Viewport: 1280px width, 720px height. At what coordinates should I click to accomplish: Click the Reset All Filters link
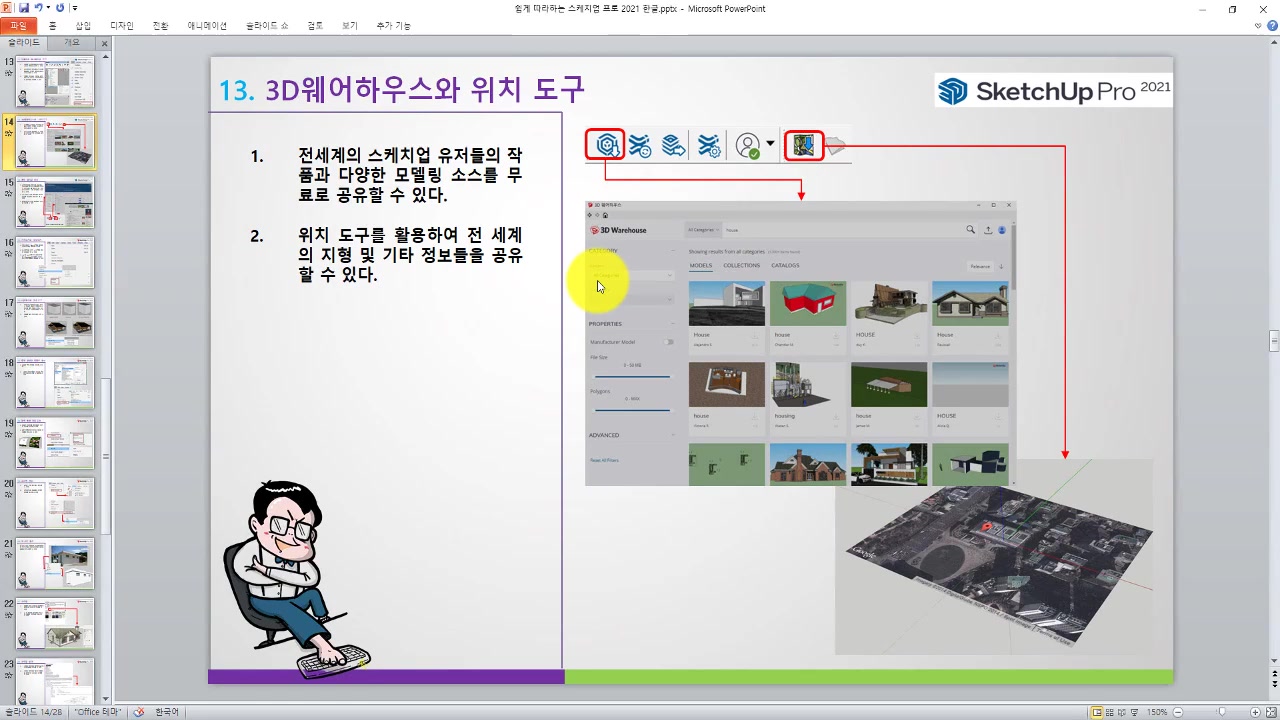point(605,460)
